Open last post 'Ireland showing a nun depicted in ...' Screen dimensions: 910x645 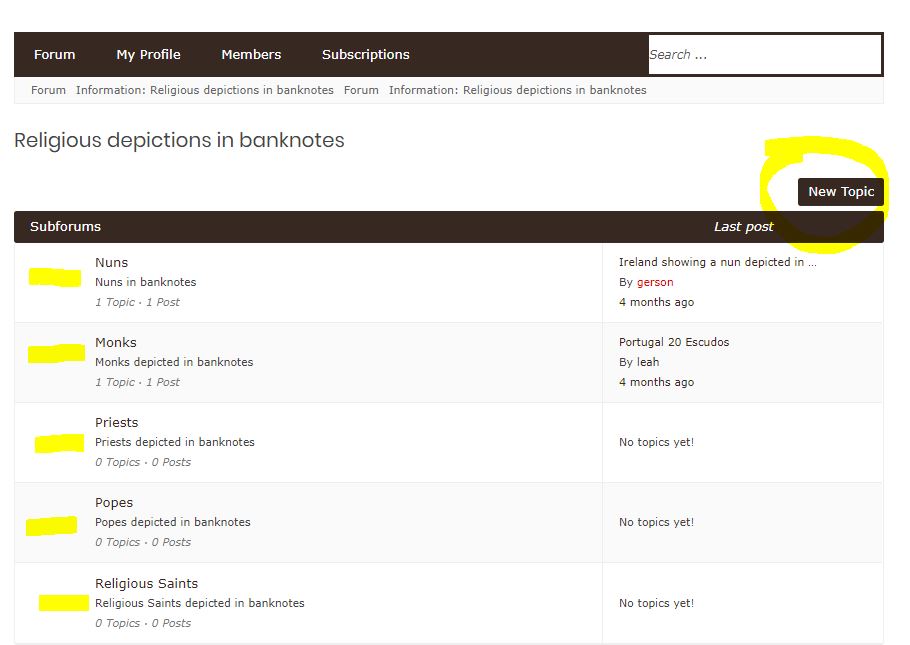[717, 262]
